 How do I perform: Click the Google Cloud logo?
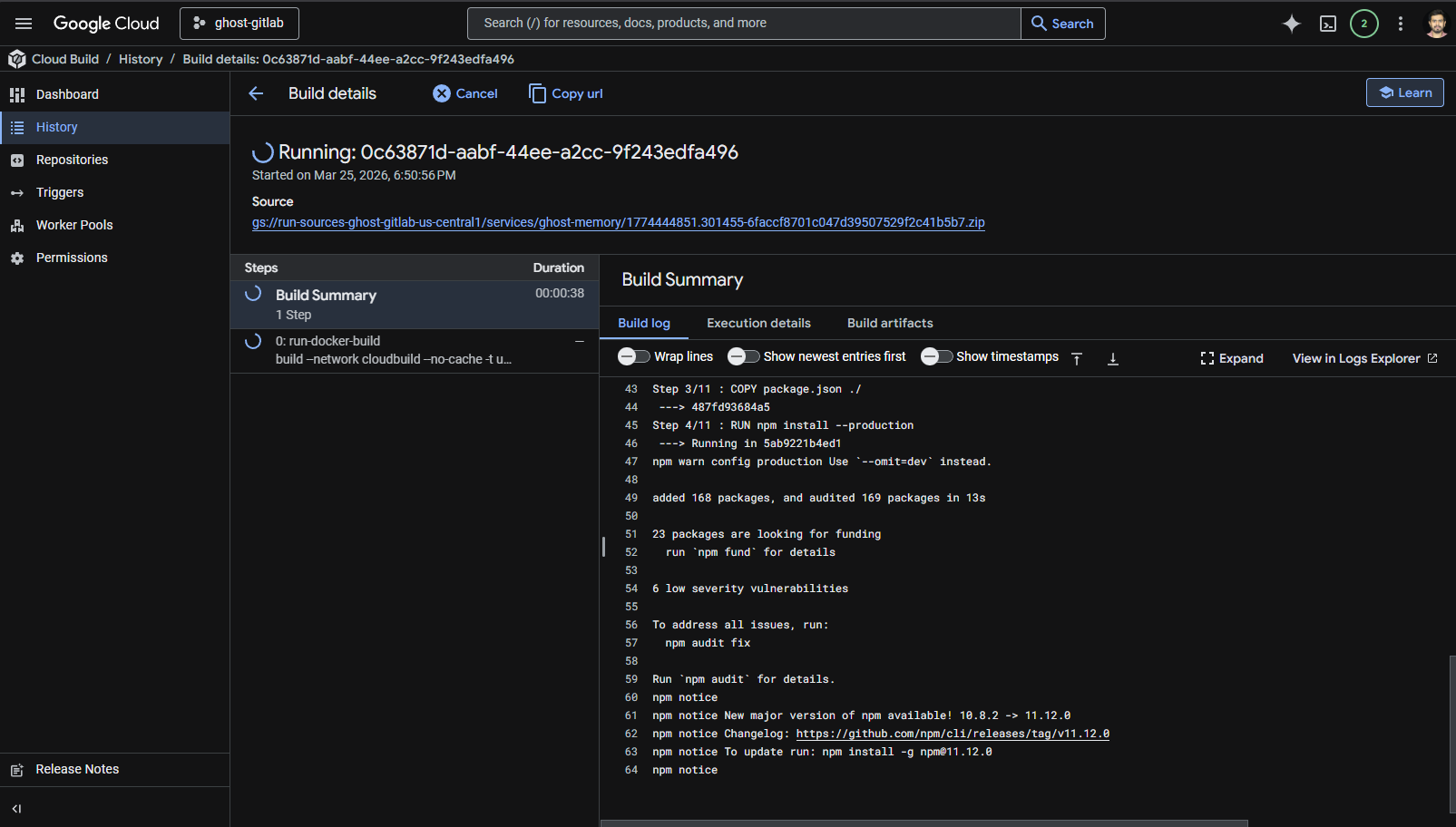(106, 24)
